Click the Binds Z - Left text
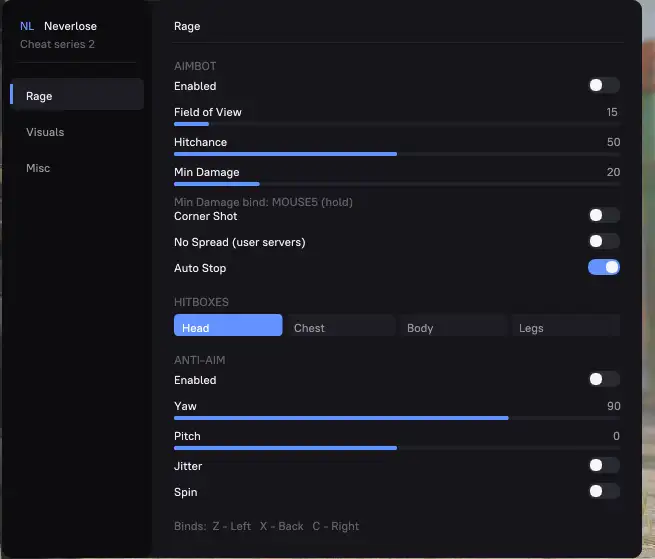This screenshot has height=559, width=655. coord(212,526)
